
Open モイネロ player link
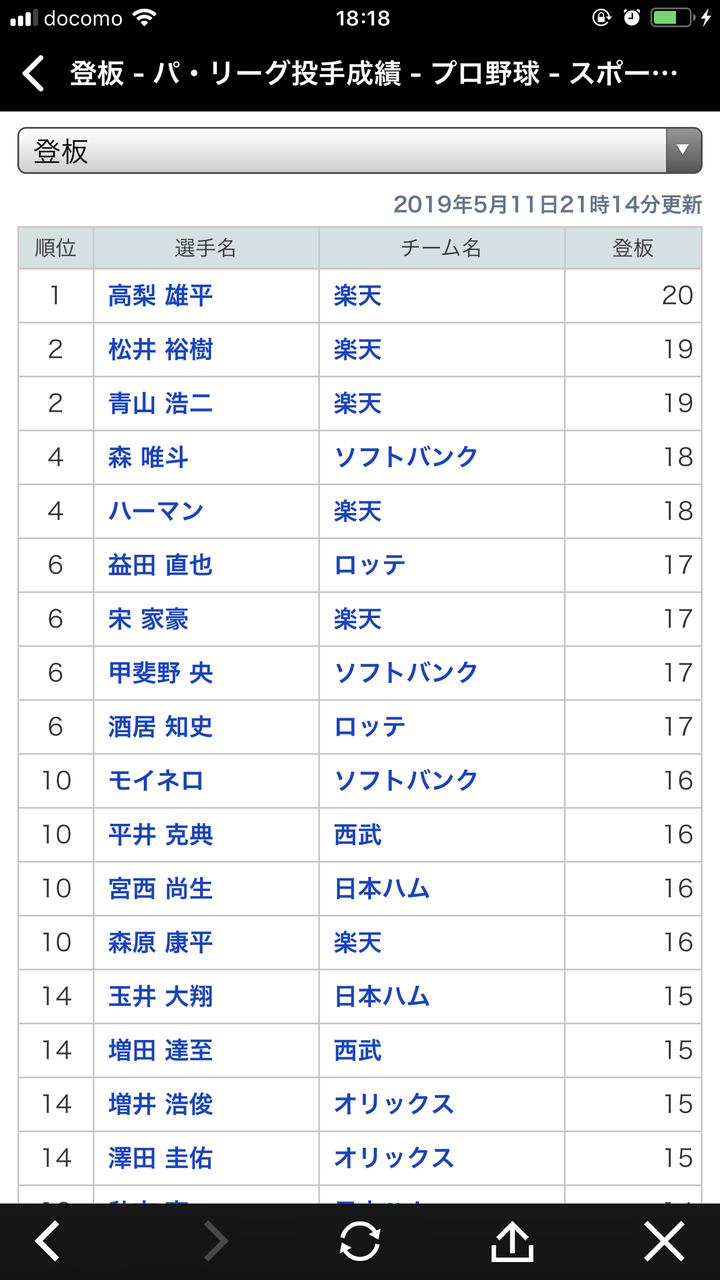click(x=156, y=781)
